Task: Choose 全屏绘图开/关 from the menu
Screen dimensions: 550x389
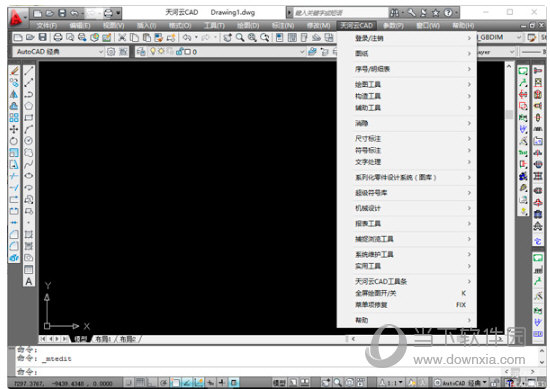Action: click(x=407, y=293)
